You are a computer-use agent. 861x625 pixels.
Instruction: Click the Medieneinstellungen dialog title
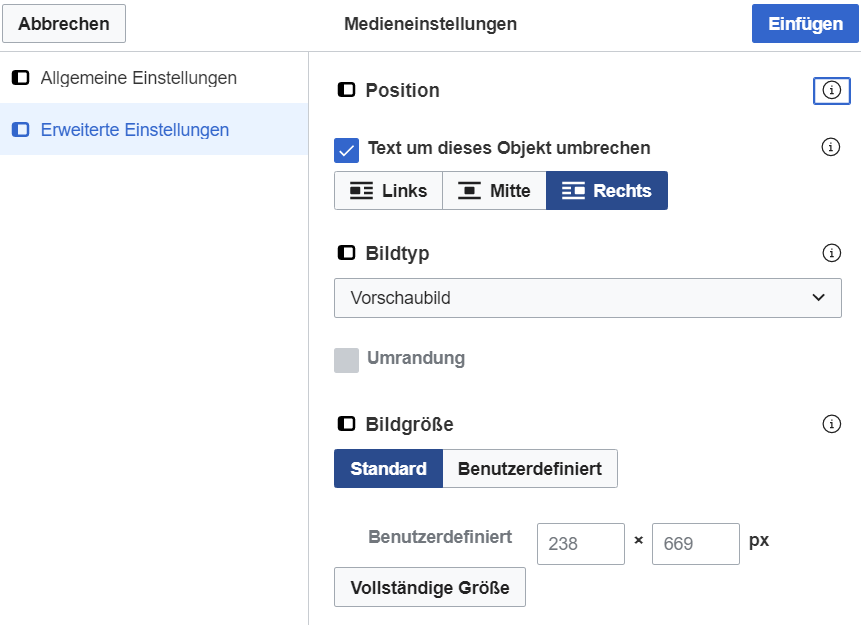[x=430, y=24]
